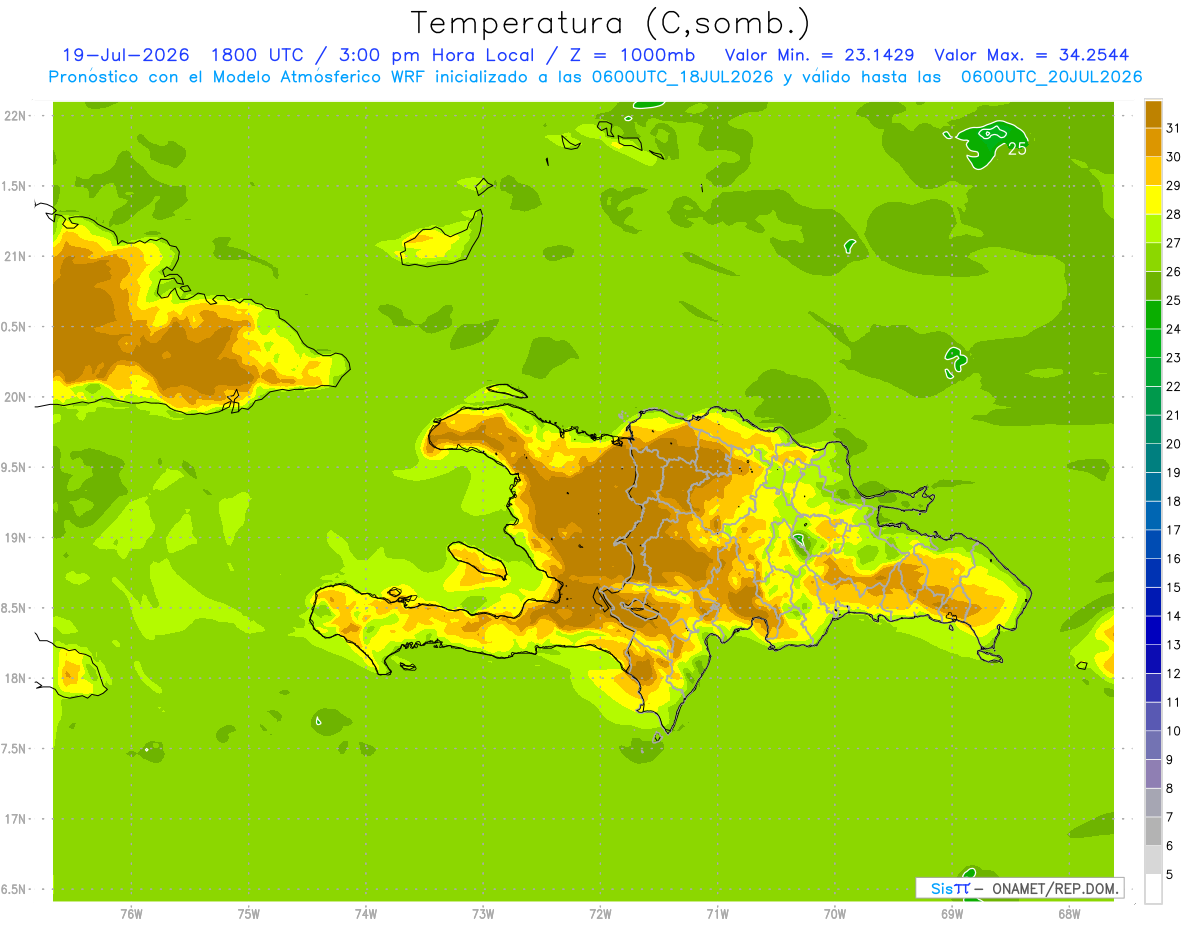Click the "71W" longitude axis label
The height and width of the screenshot is (927, 1200).
(x=717, y=914)
